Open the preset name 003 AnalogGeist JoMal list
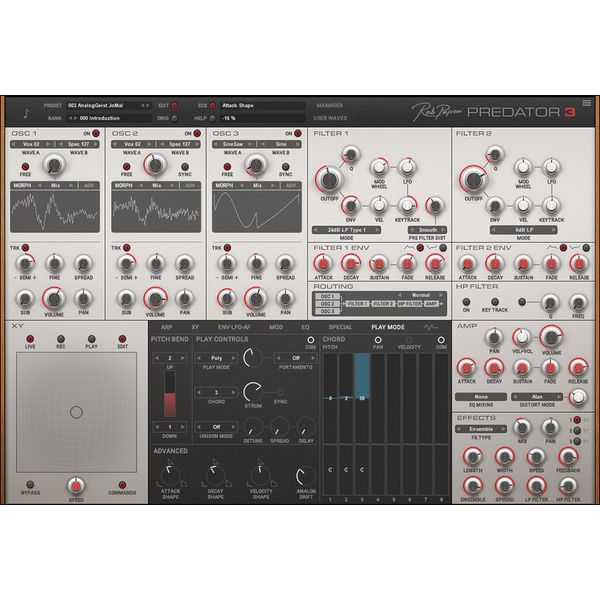This screenshot has width=600, height=600. point(103,106)
